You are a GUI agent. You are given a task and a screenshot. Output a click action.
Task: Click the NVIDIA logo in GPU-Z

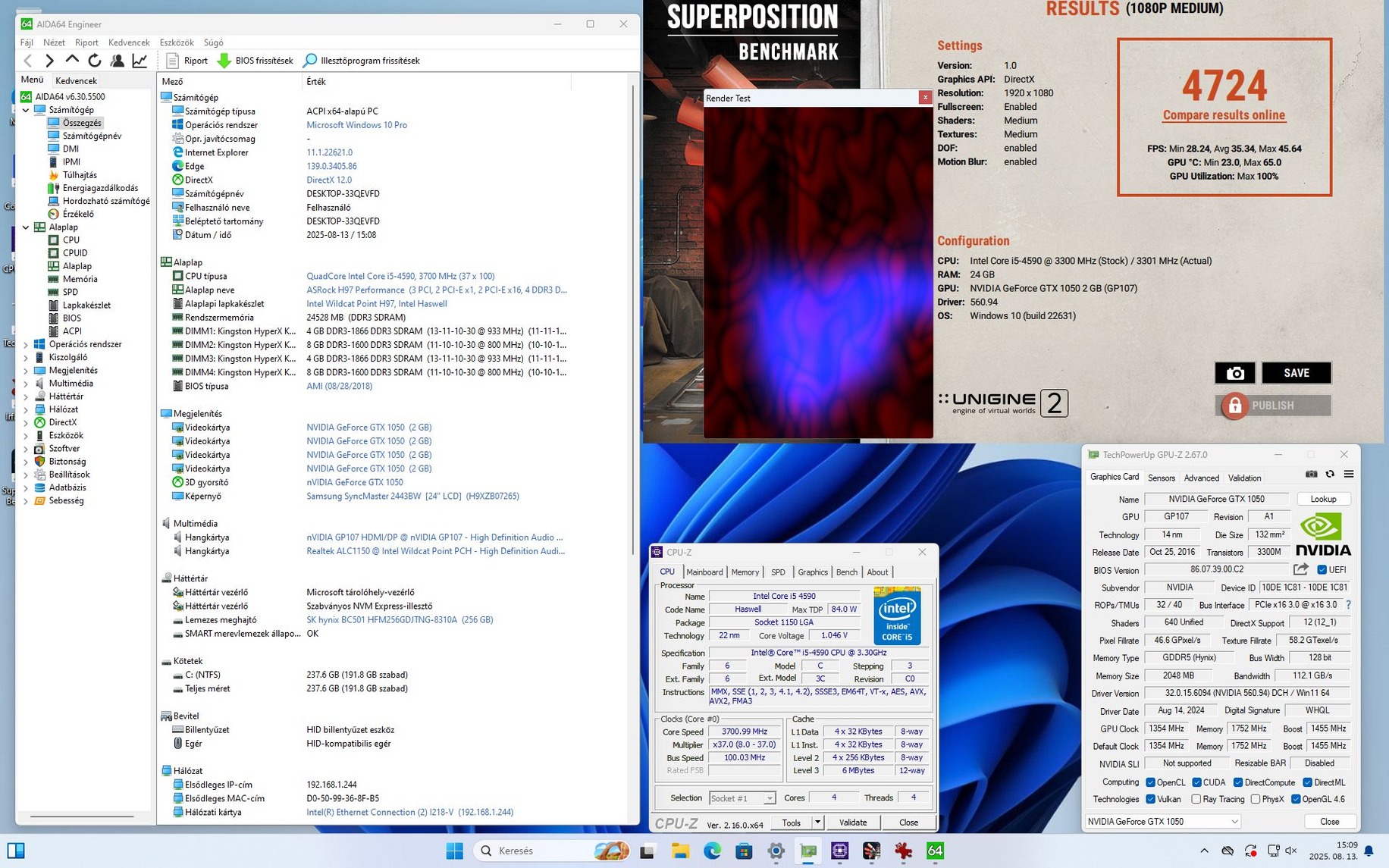coord(1323,534)
